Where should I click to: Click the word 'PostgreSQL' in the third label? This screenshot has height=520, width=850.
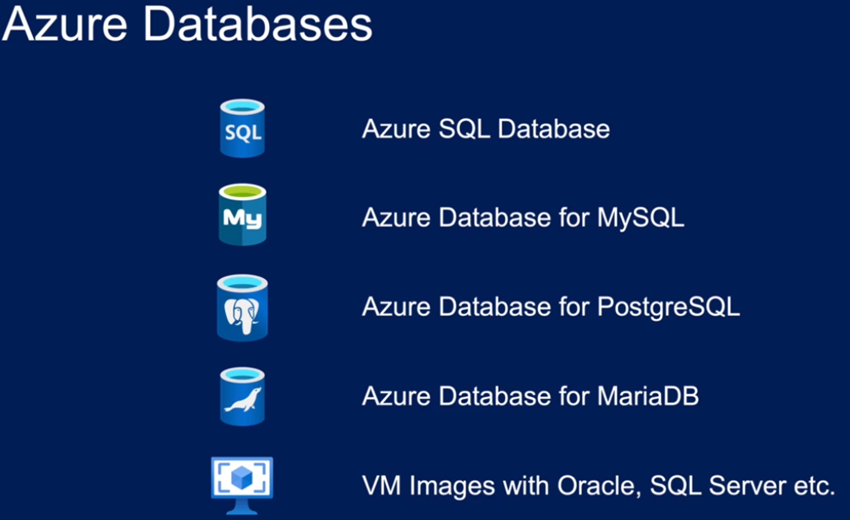pyautogui.click(x=668, y=308)
